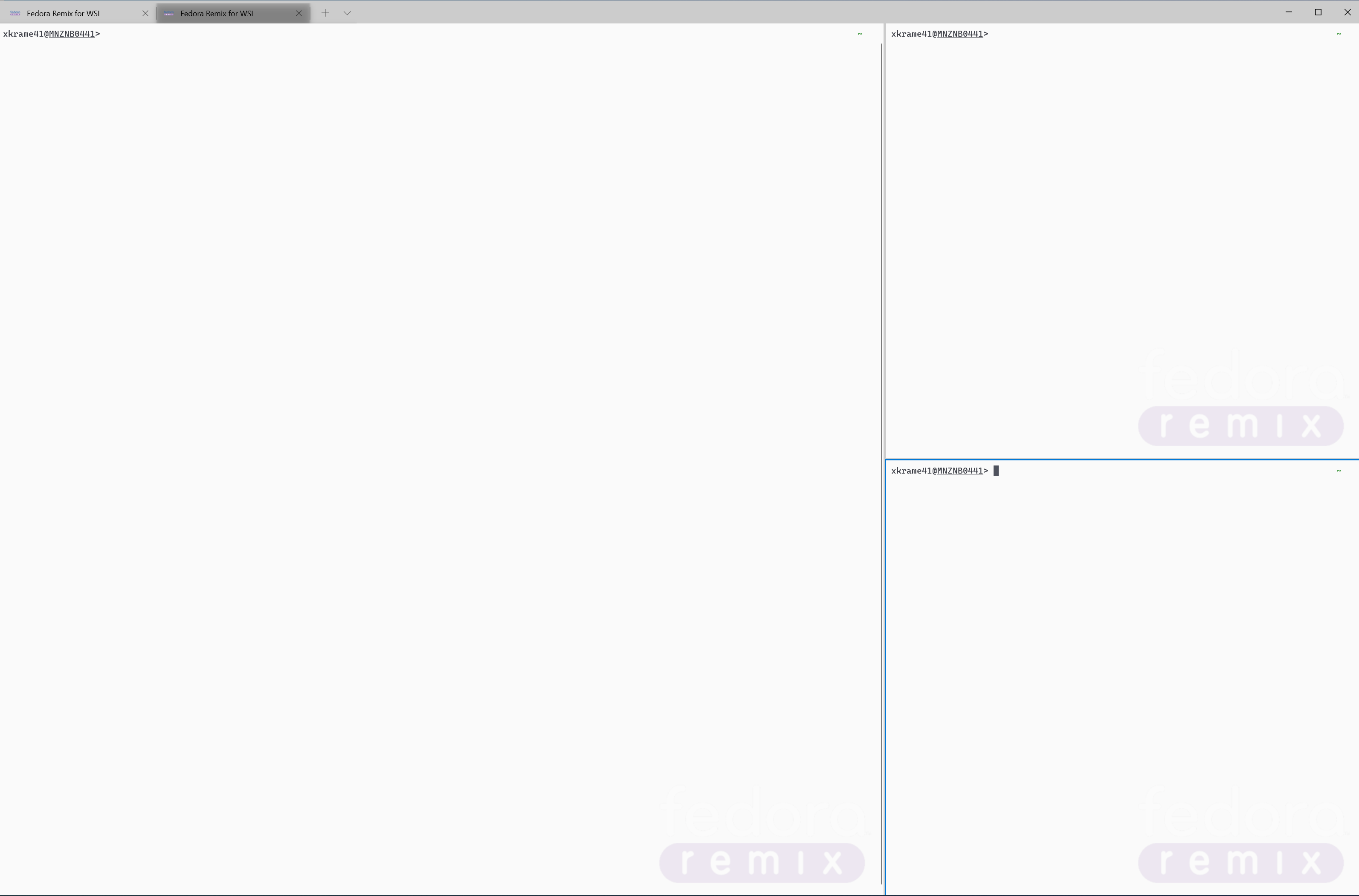Click MNZNB0441 hostname in bottom-right pane

[960, 471]
